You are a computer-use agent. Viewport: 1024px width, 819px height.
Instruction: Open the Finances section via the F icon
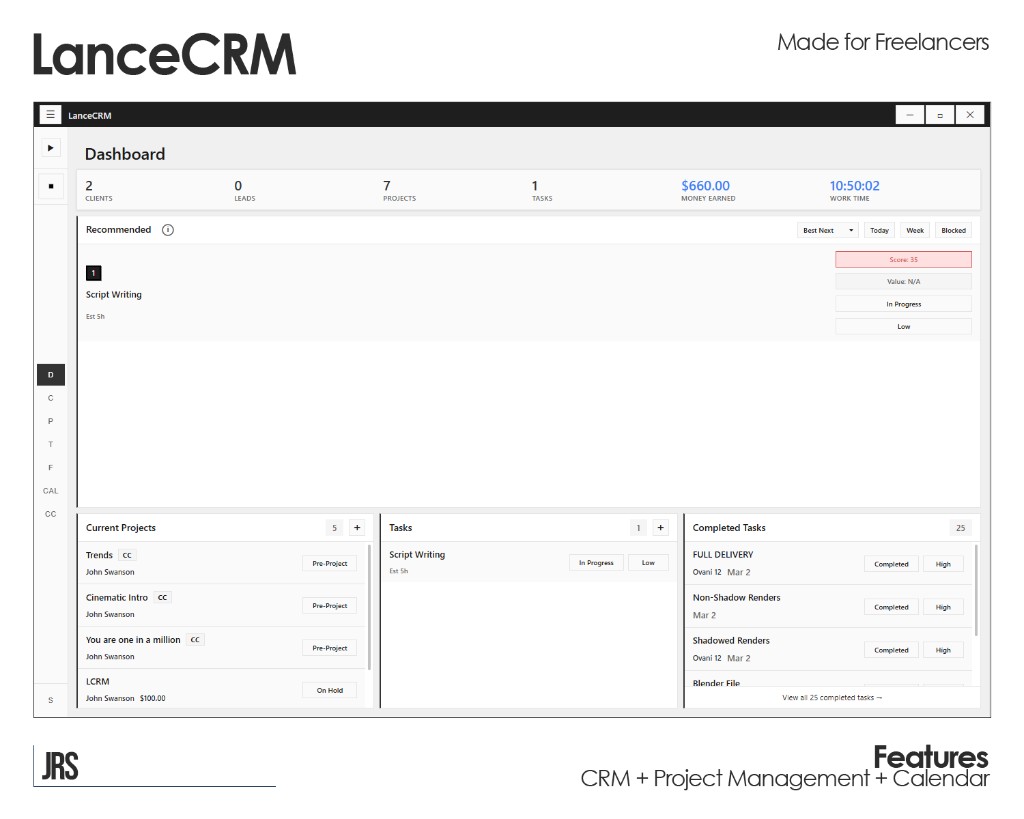pos(50,467)
